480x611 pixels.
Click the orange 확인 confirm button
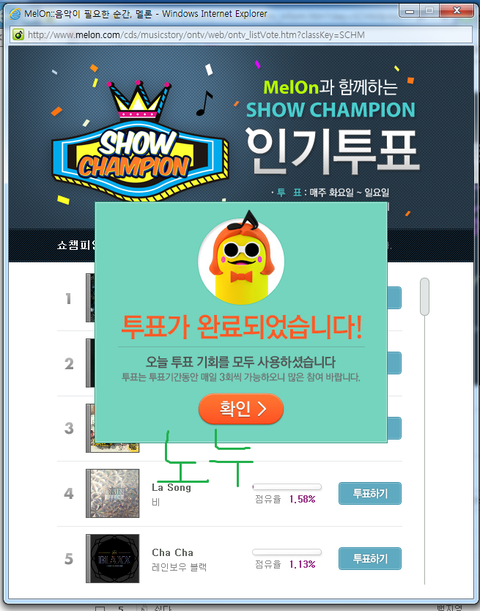[x=241, y=409]
